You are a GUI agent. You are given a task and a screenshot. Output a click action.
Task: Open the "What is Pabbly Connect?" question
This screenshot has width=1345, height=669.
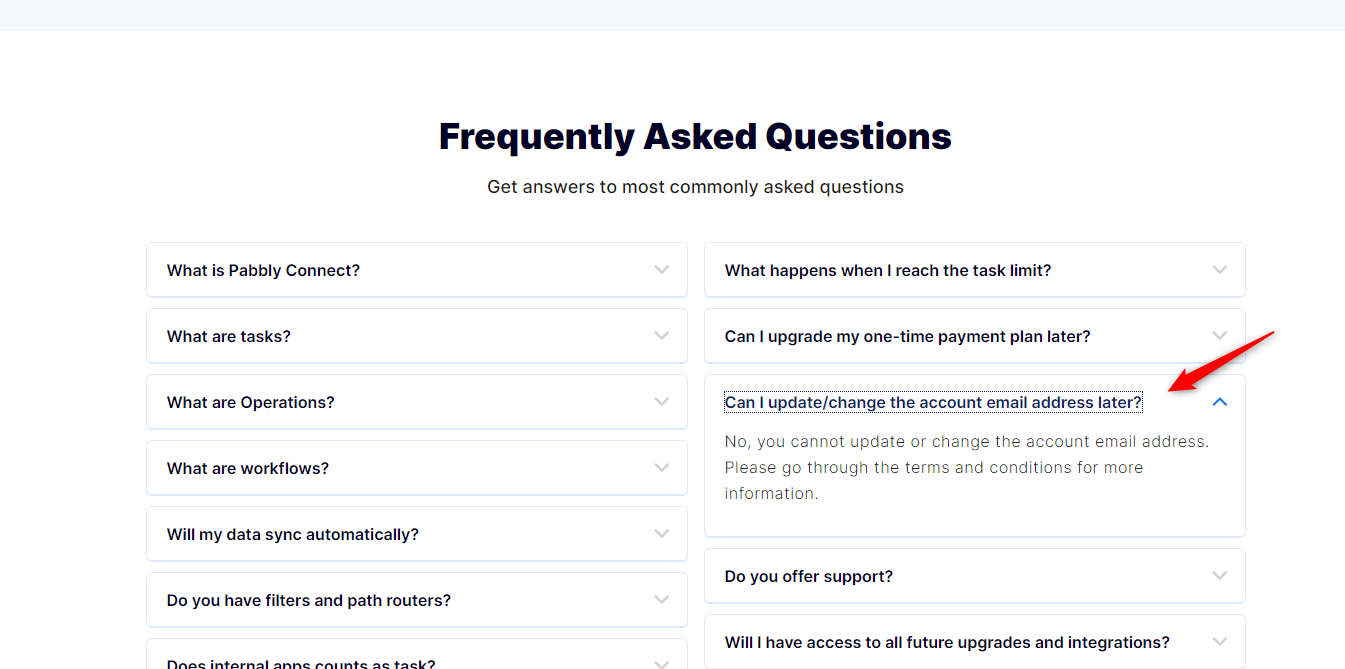263,271
